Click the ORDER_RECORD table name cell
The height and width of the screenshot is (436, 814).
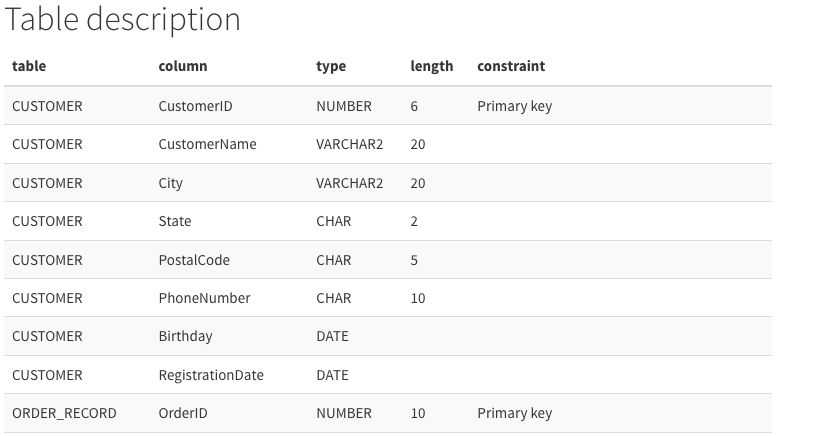click(64, 413)
